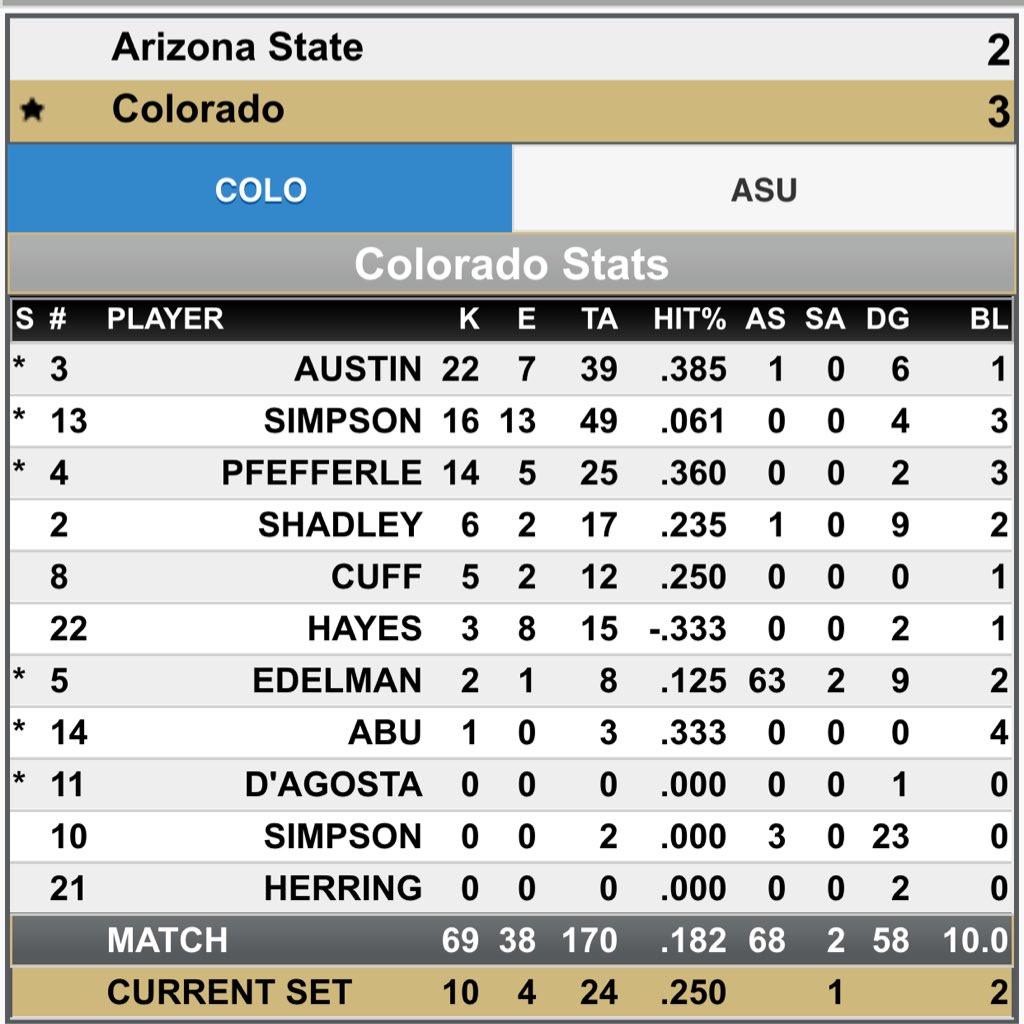The image size is (1024, 1024).
Task: Switch to the ASU tab
Action: (x=764, y=189)
